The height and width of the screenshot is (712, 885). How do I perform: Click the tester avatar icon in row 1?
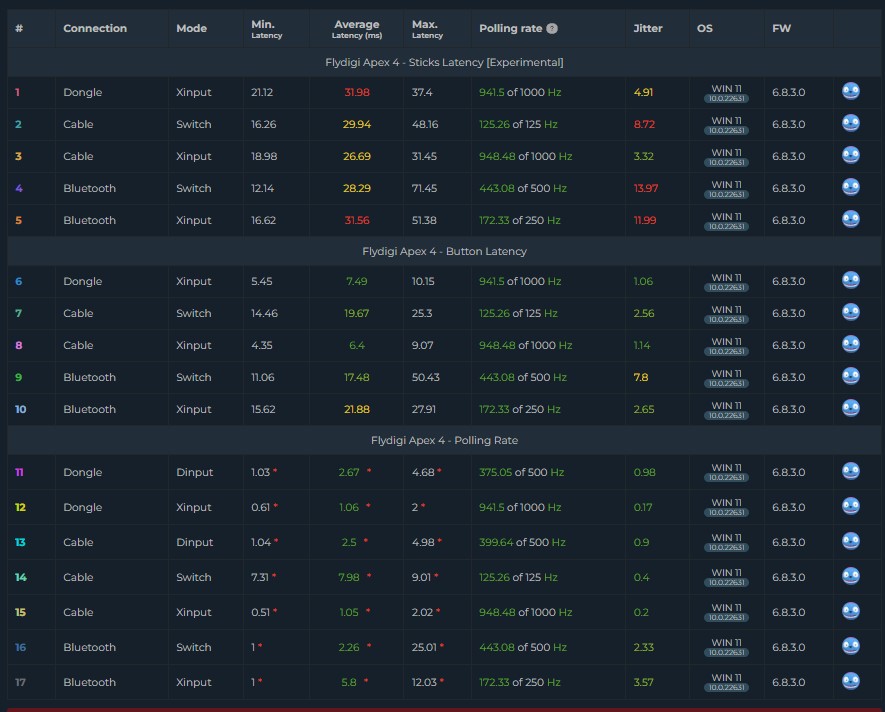[851, 91]
